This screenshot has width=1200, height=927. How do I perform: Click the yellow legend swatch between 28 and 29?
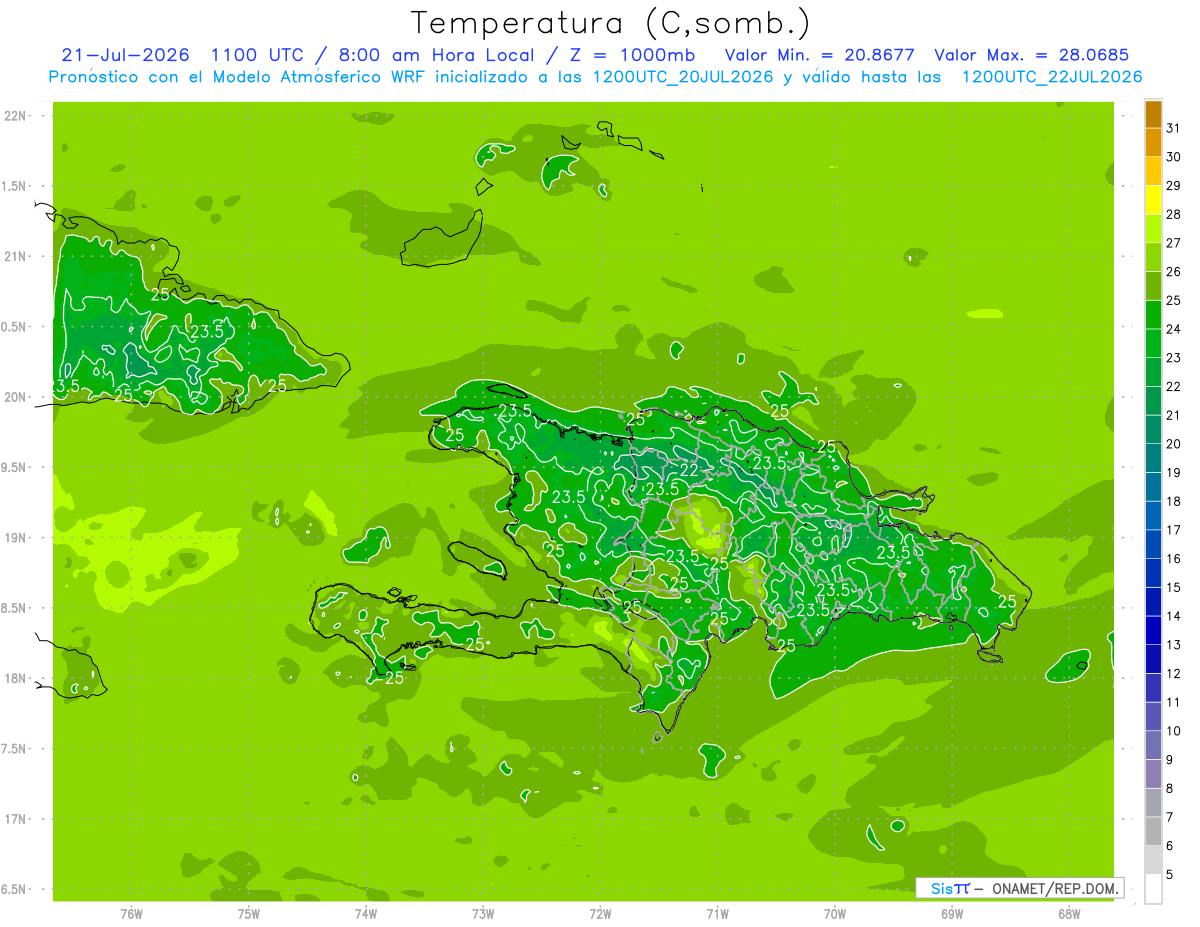click(x=1153, y=199)
